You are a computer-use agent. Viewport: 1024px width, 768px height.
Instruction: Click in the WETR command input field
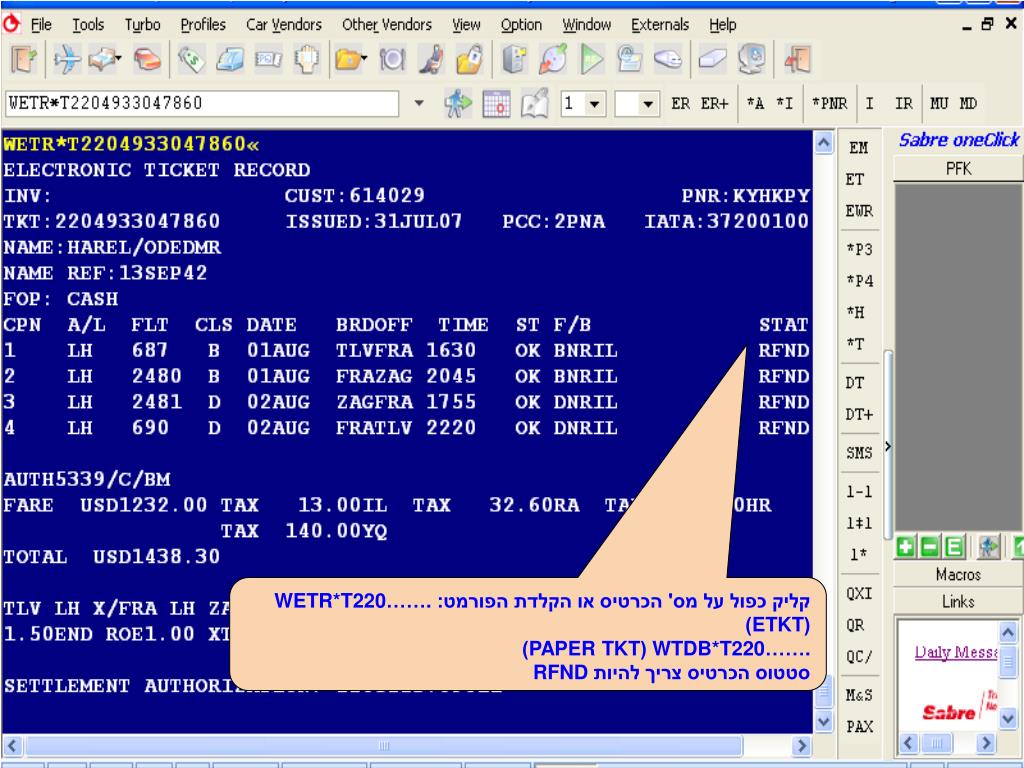click(202, 103)
